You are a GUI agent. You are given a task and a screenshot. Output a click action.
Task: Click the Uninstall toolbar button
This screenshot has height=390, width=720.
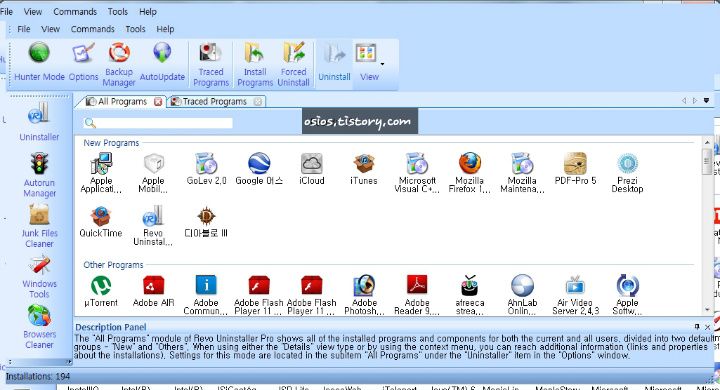click(x=334, y=62)
